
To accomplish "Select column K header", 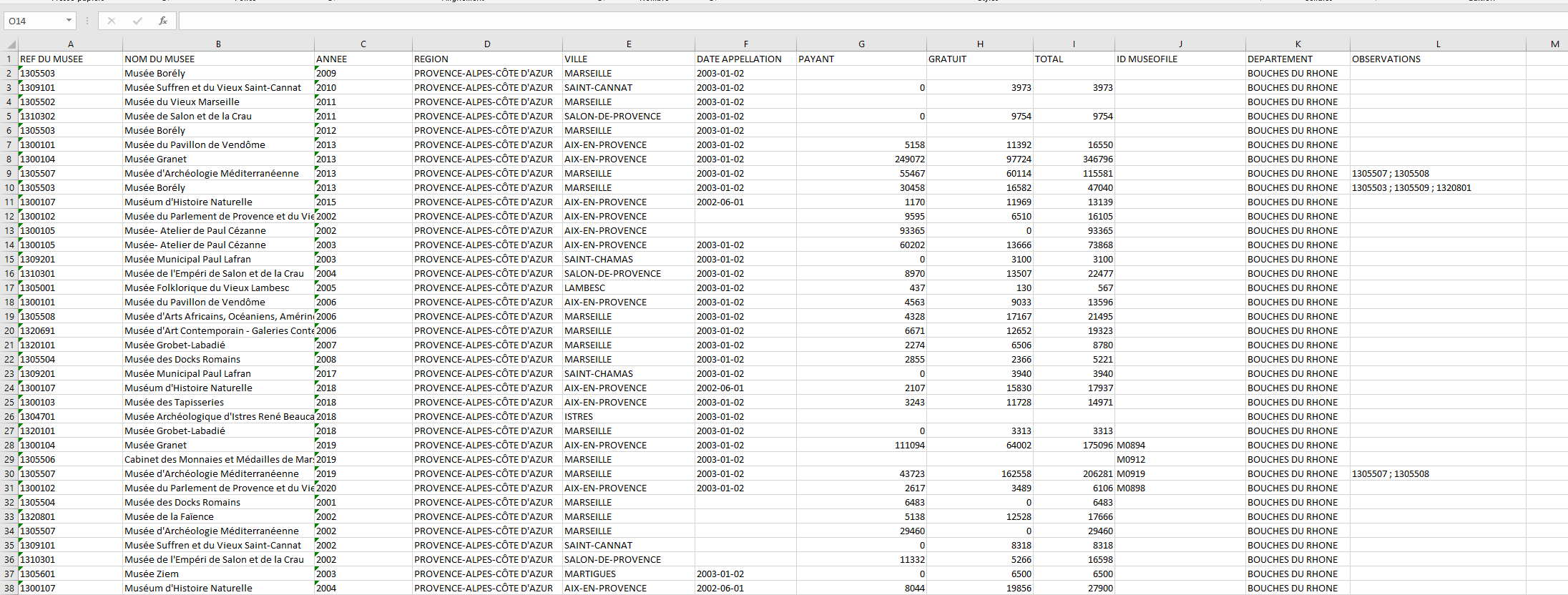I will (1298, 44).
